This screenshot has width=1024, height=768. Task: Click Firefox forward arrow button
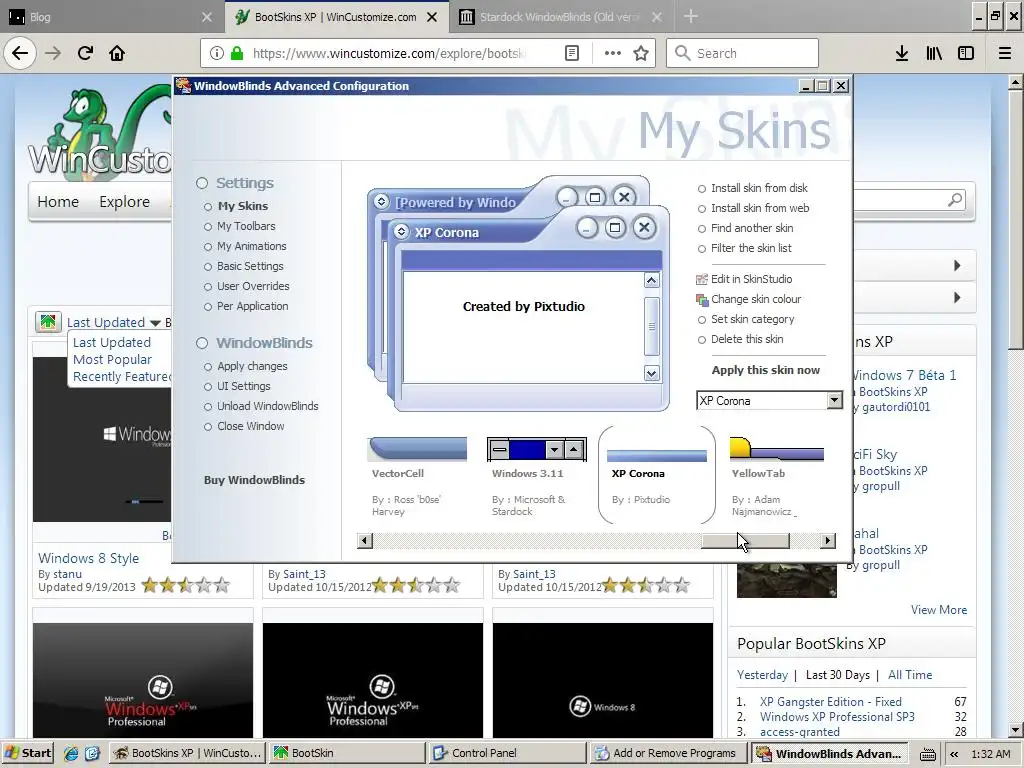coord(53,53)
